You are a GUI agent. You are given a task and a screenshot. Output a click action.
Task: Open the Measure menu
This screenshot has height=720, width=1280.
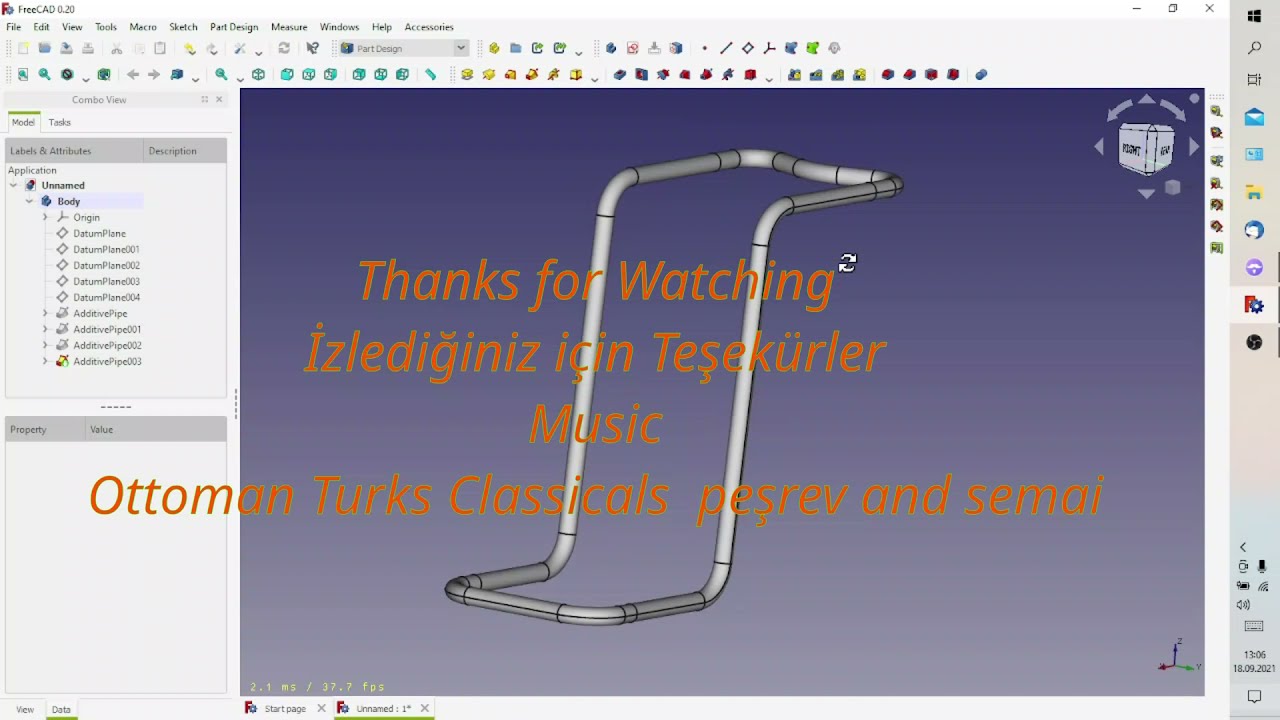289,27
